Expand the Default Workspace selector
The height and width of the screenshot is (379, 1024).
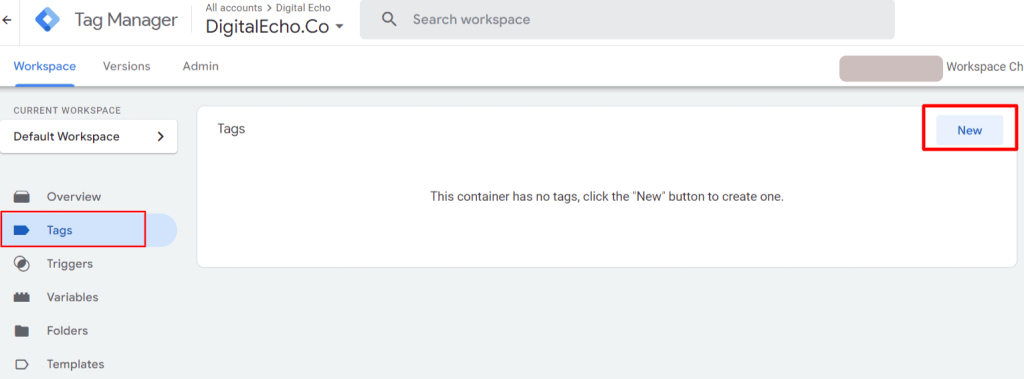click(x=89, y=137)
